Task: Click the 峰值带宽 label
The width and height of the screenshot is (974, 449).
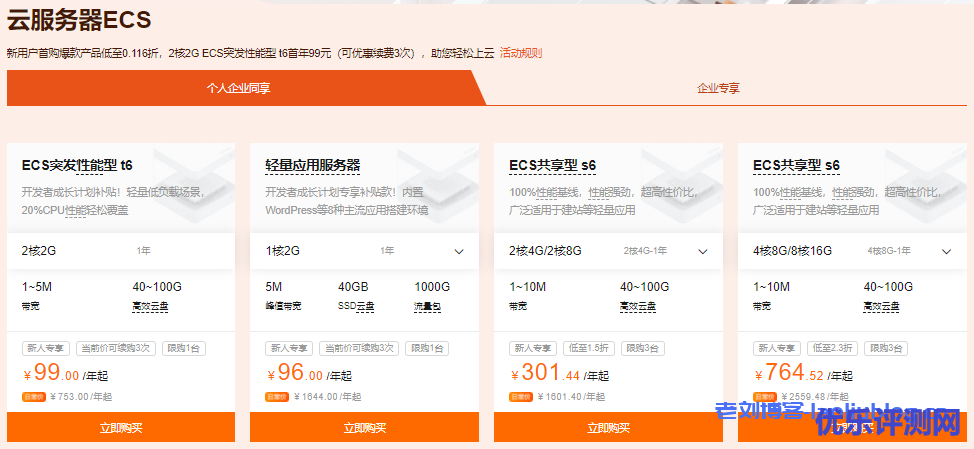Action: click(x=283, y=306)
